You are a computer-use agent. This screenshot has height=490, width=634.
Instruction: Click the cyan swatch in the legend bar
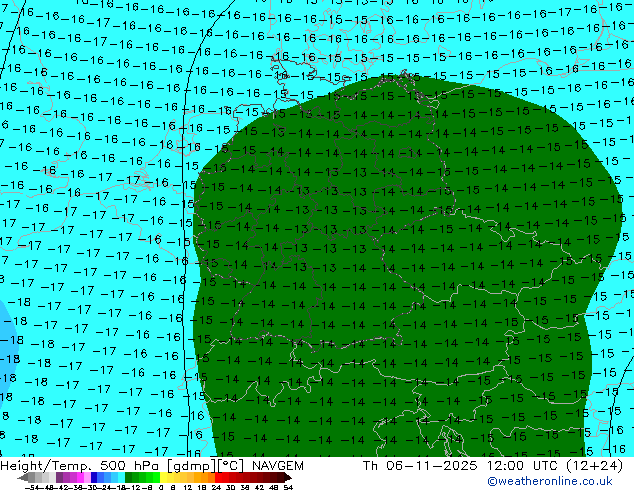pyautogui.click(x=122, y=478)
